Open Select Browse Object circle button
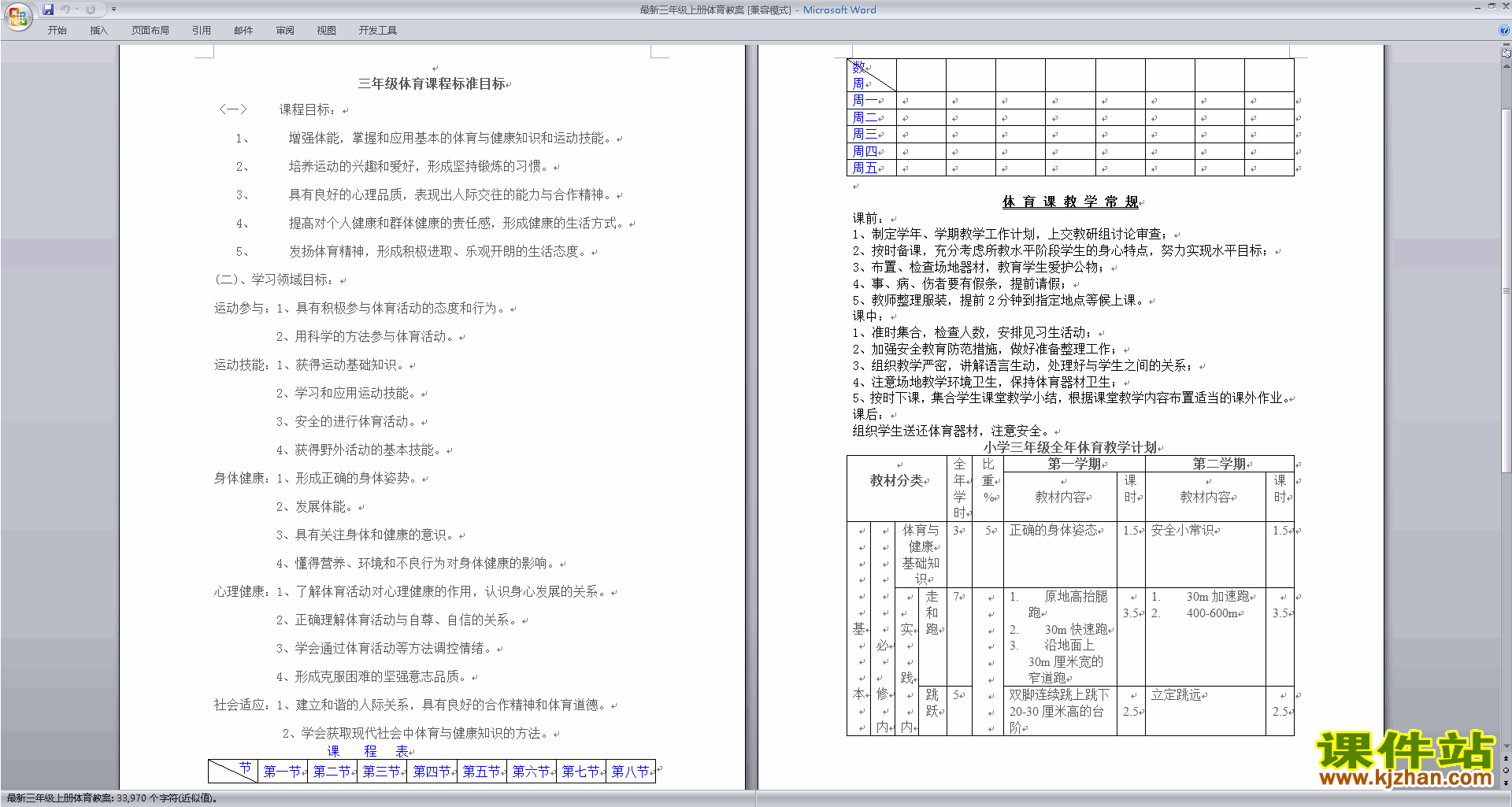The image size is (1512, 807). coord(1506,771)
